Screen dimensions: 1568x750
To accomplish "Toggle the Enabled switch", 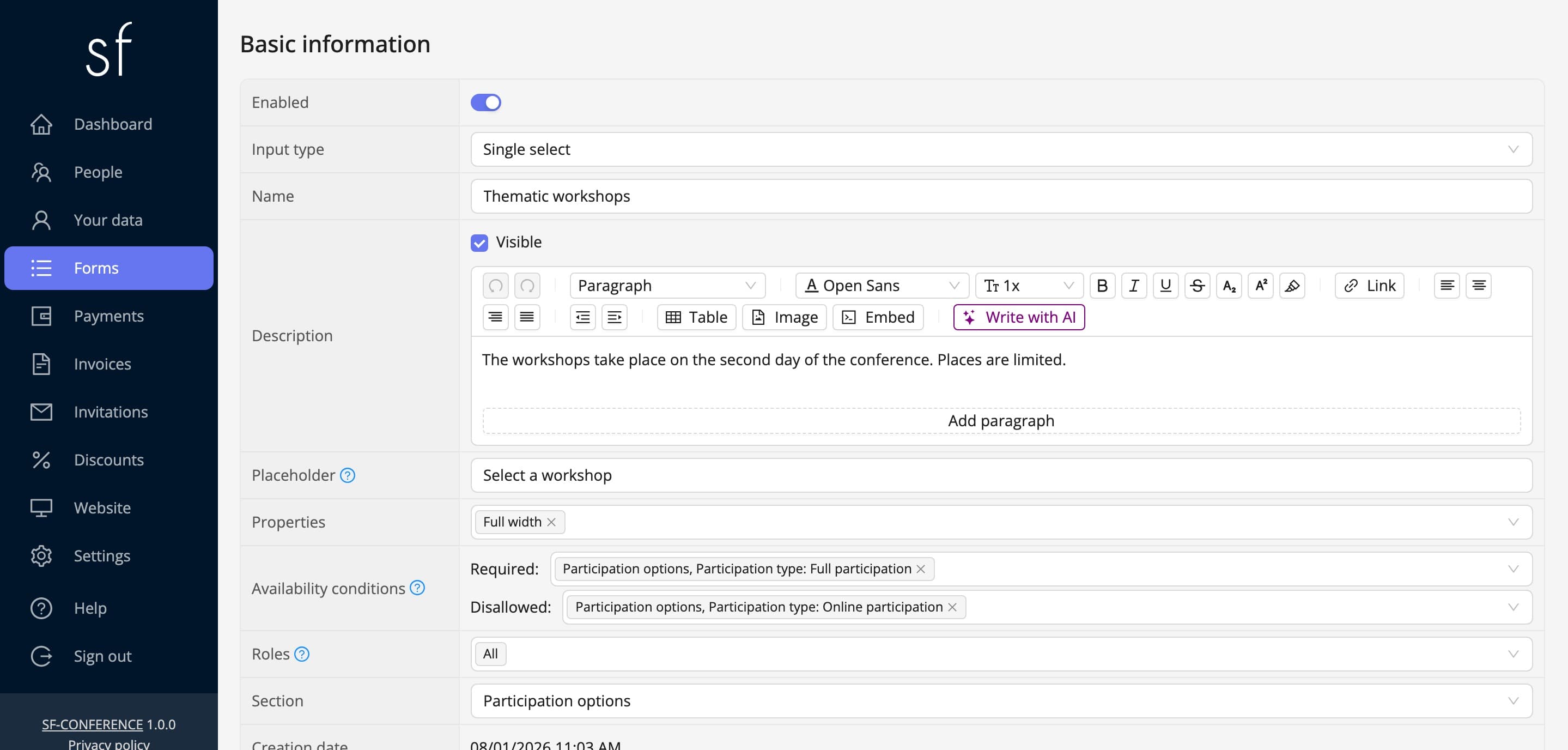I will pyautogui.click(x=486, y=102).
